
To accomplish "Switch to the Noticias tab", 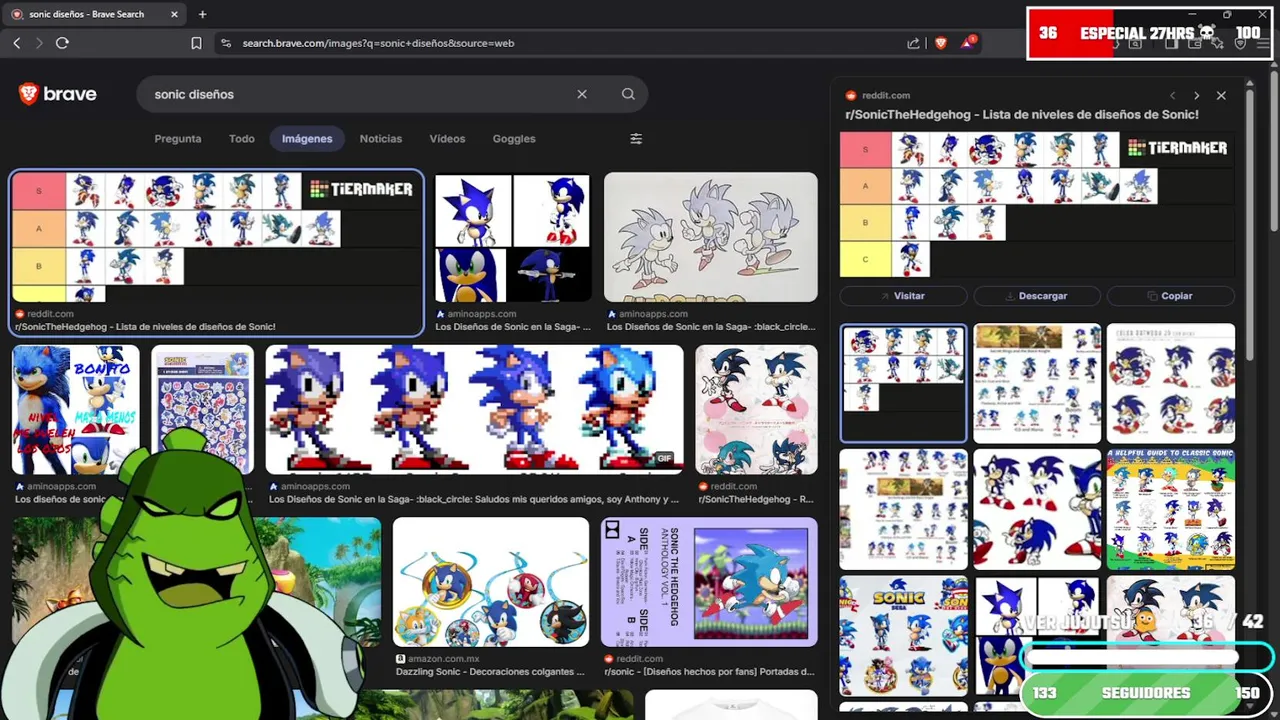I will (x=381, y=139).
